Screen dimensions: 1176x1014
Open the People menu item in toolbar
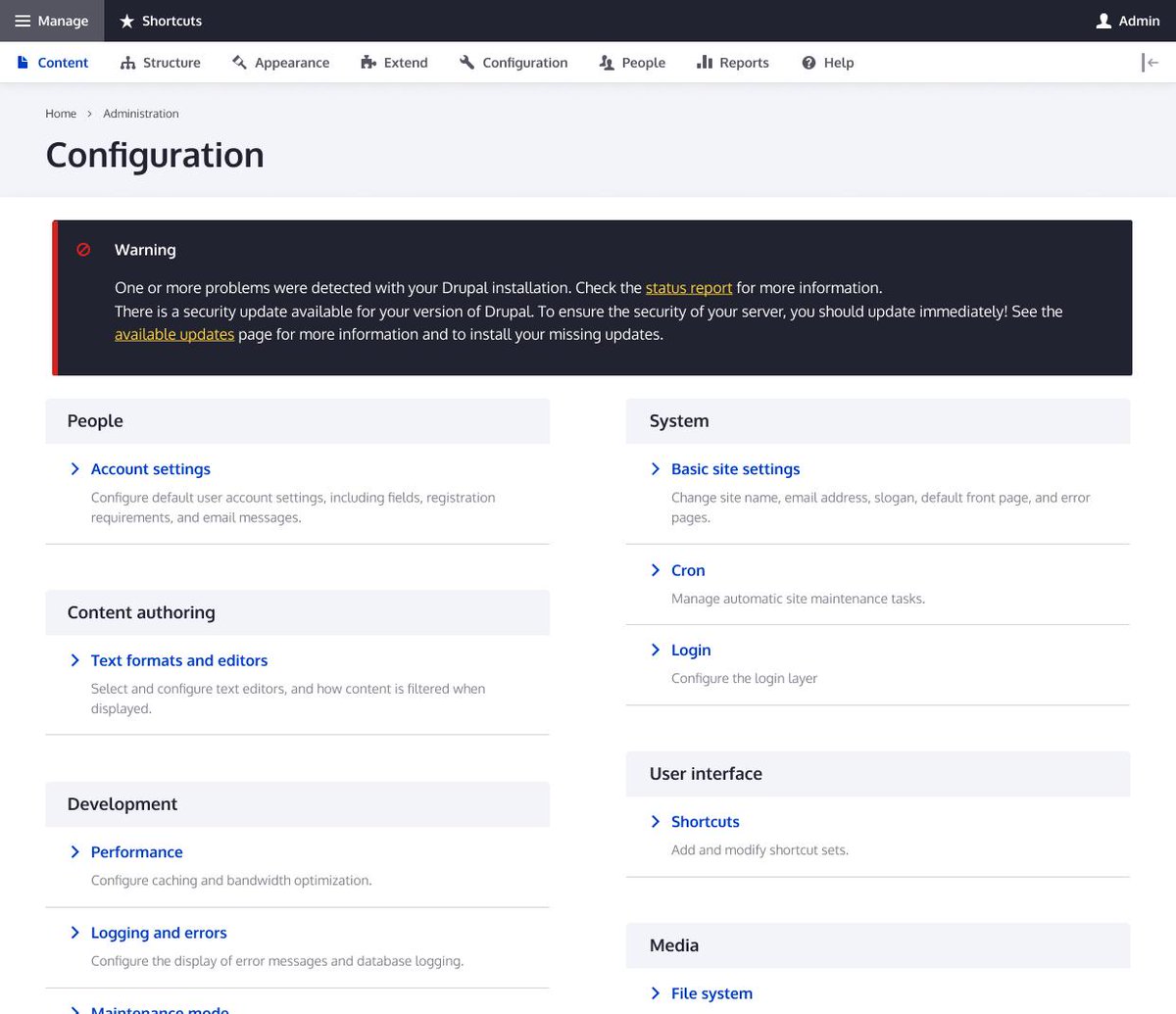tap(632, 63)
